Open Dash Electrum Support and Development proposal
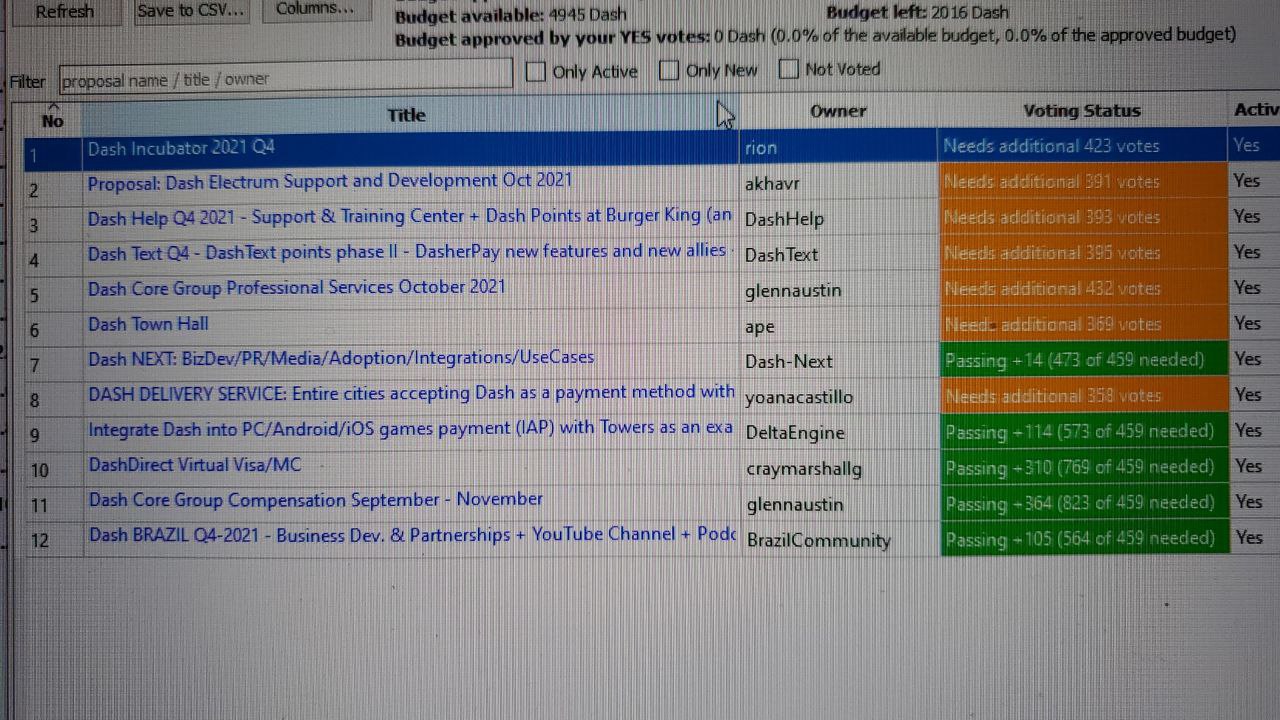 click(330, 182)
